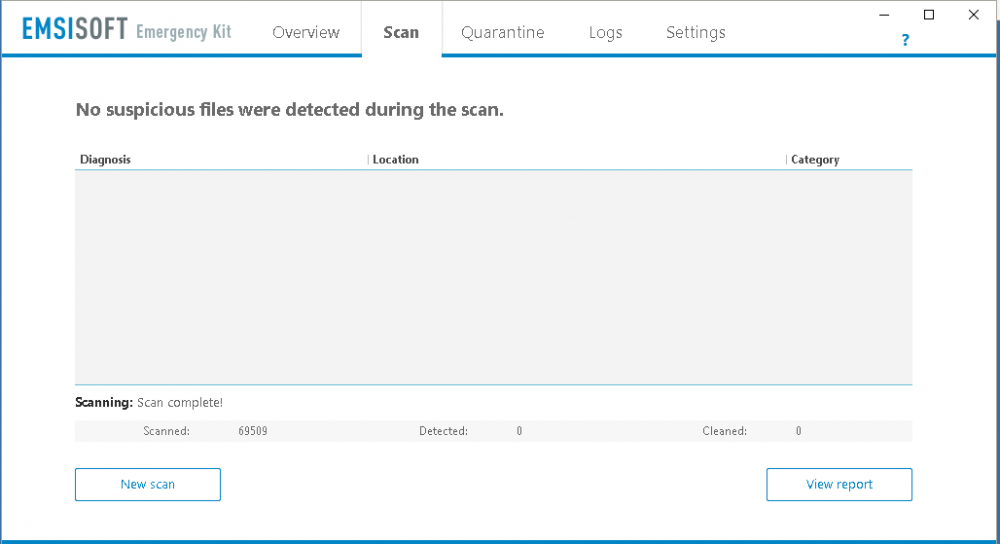Viewport: 1000px width, 544px height.
Task: Click the View report button
Action: [x=839, y=485]
